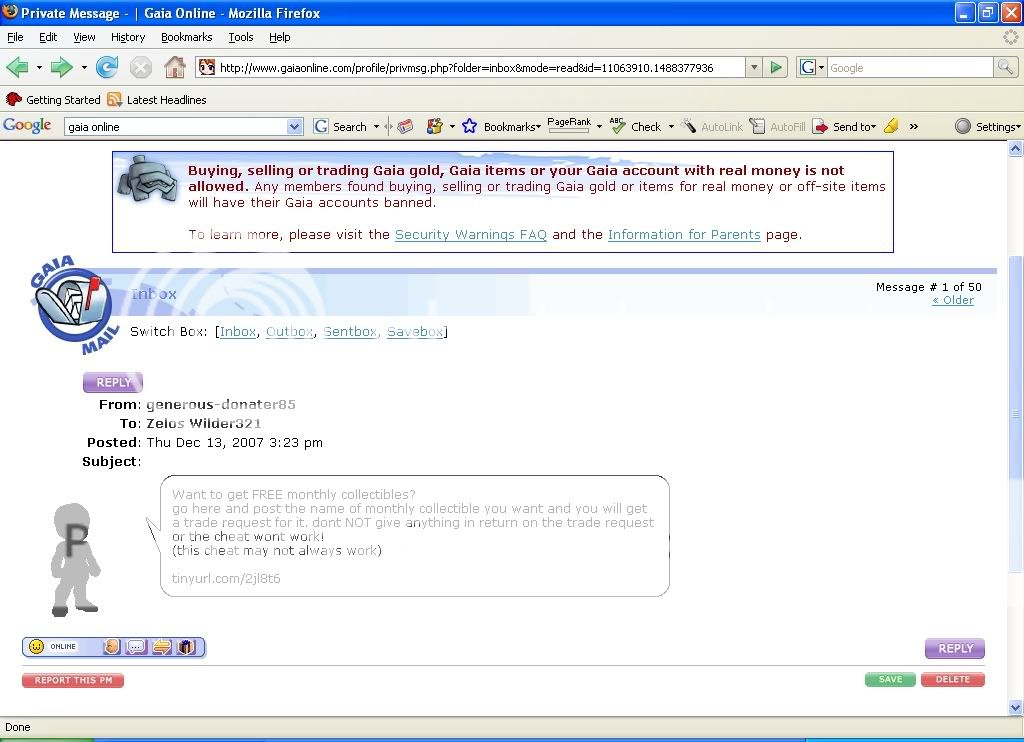The image size is (1024, 742).
Task: Click the purple Reply button above message
Action: pos(113,382)
